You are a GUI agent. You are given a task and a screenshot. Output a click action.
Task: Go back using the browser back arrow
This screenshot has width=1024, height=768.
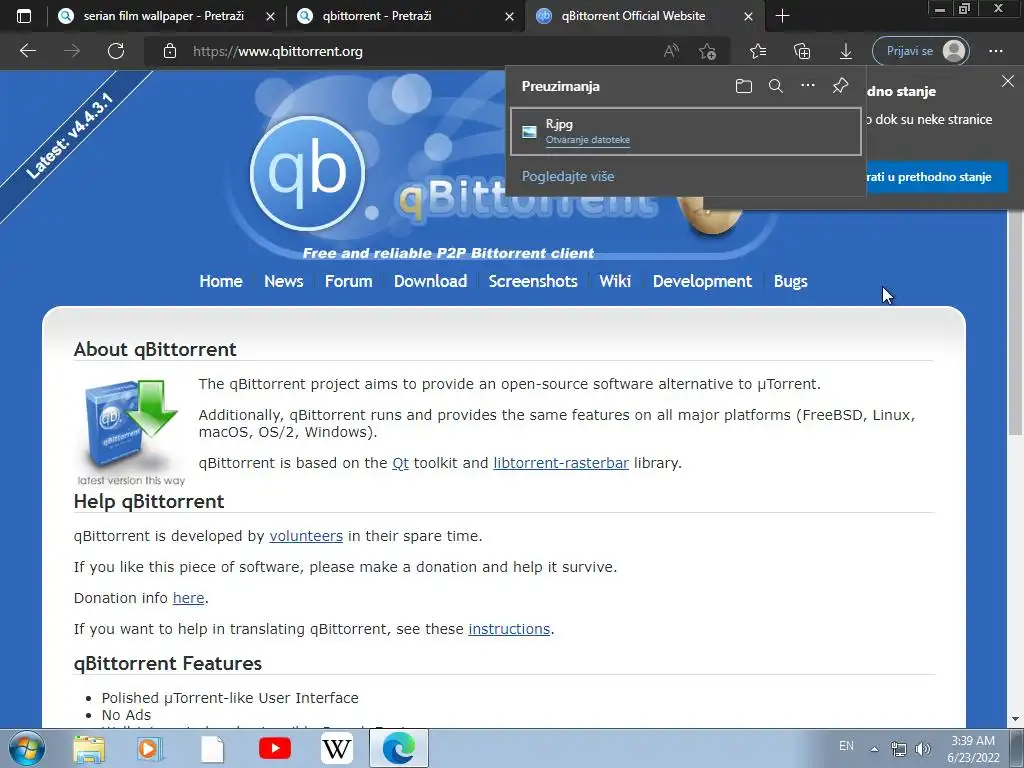(28, 51)
